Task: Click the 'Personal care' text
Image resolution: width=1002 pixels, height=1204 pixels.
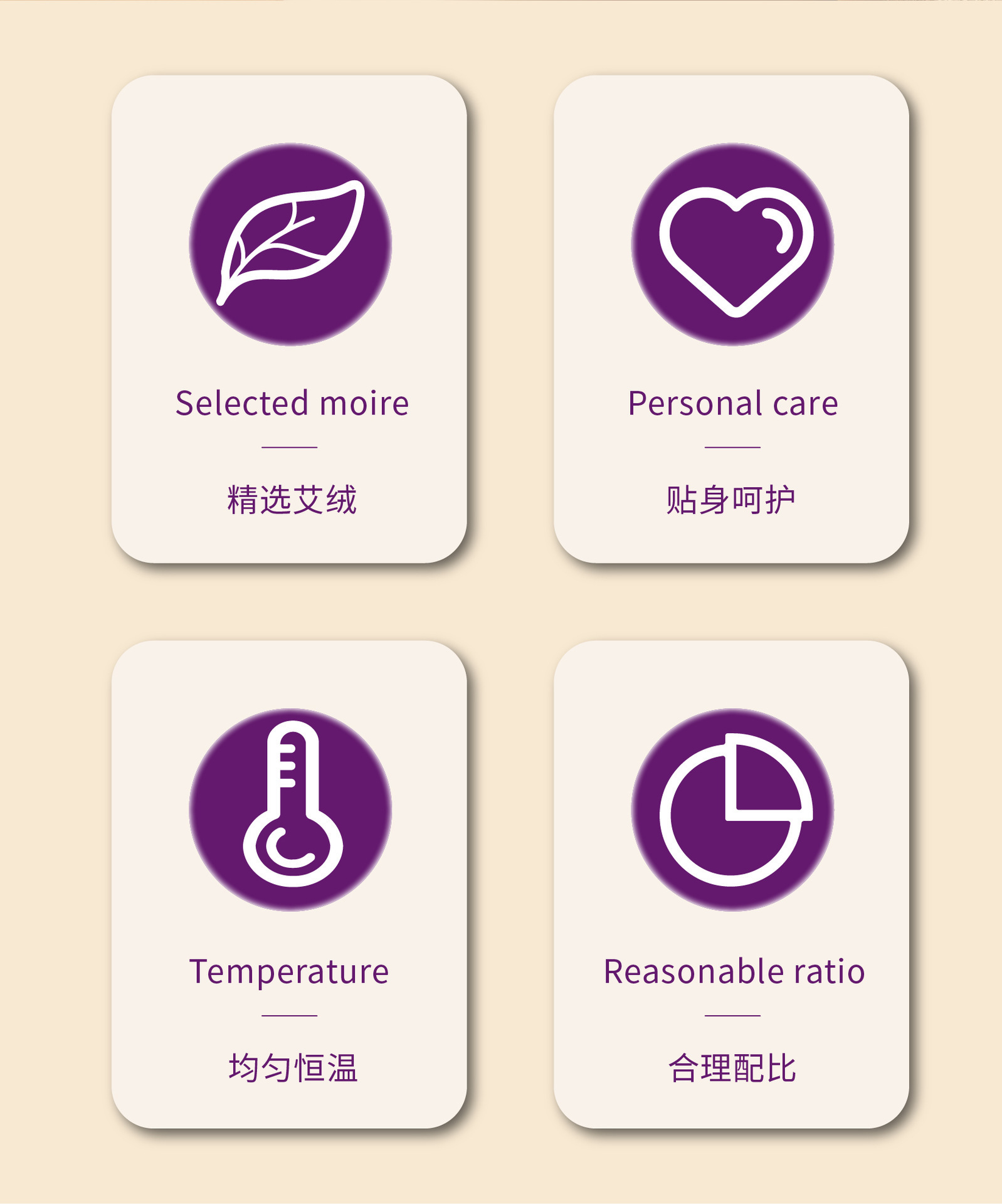Action: point(732,403)
